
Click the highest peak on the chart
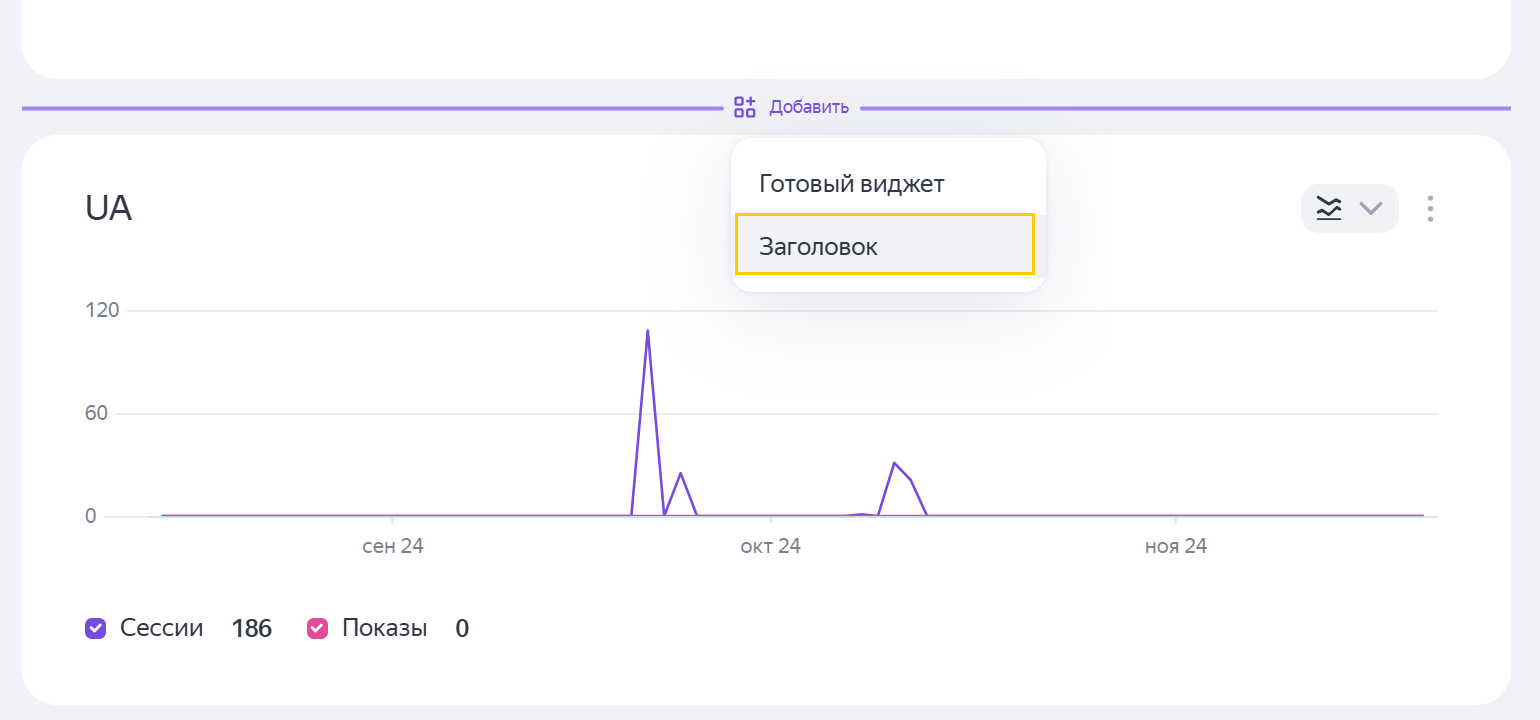(x=648, y=331)
